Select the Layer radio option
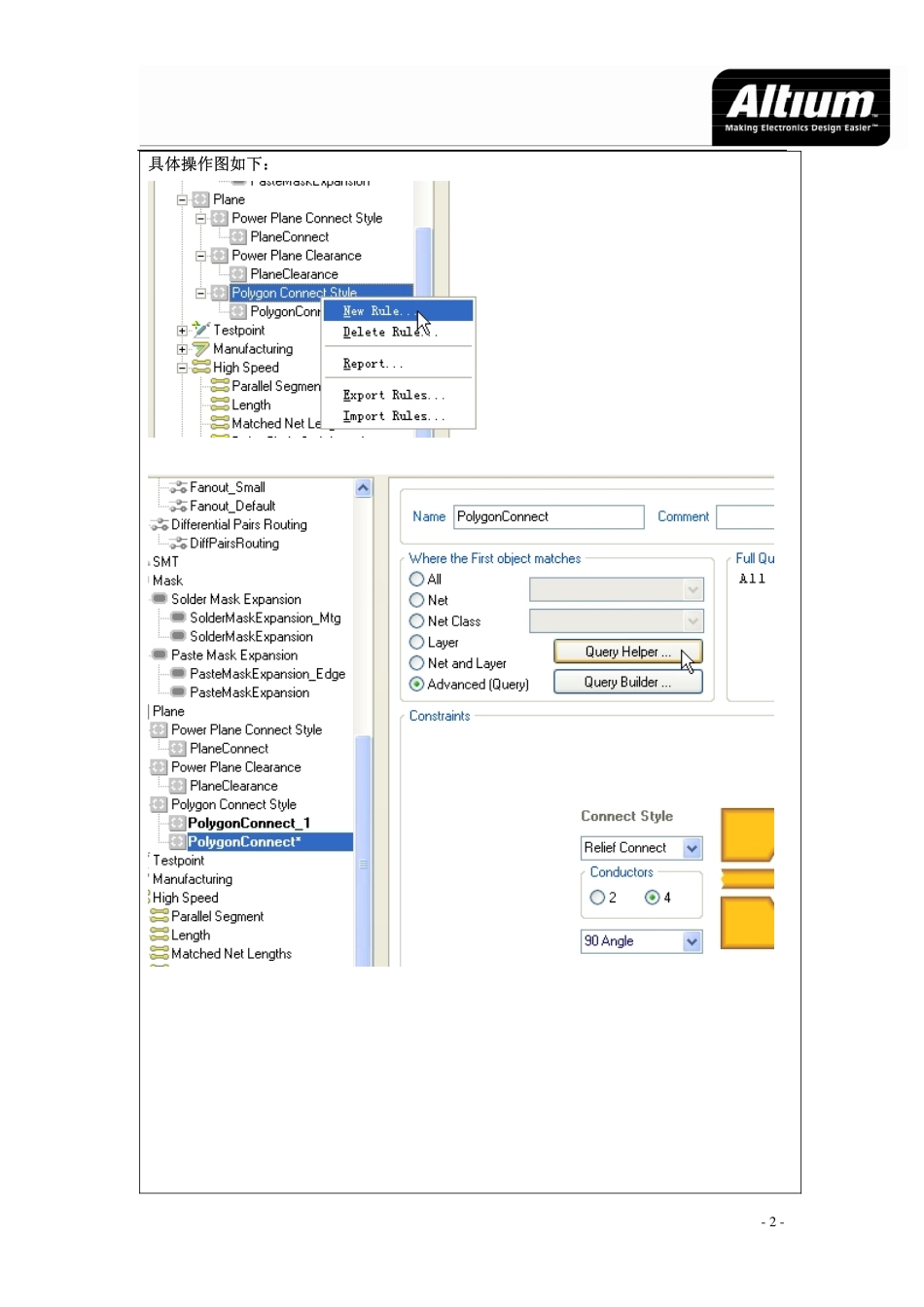Viewport: 924px width, 1307px height. 416,642
